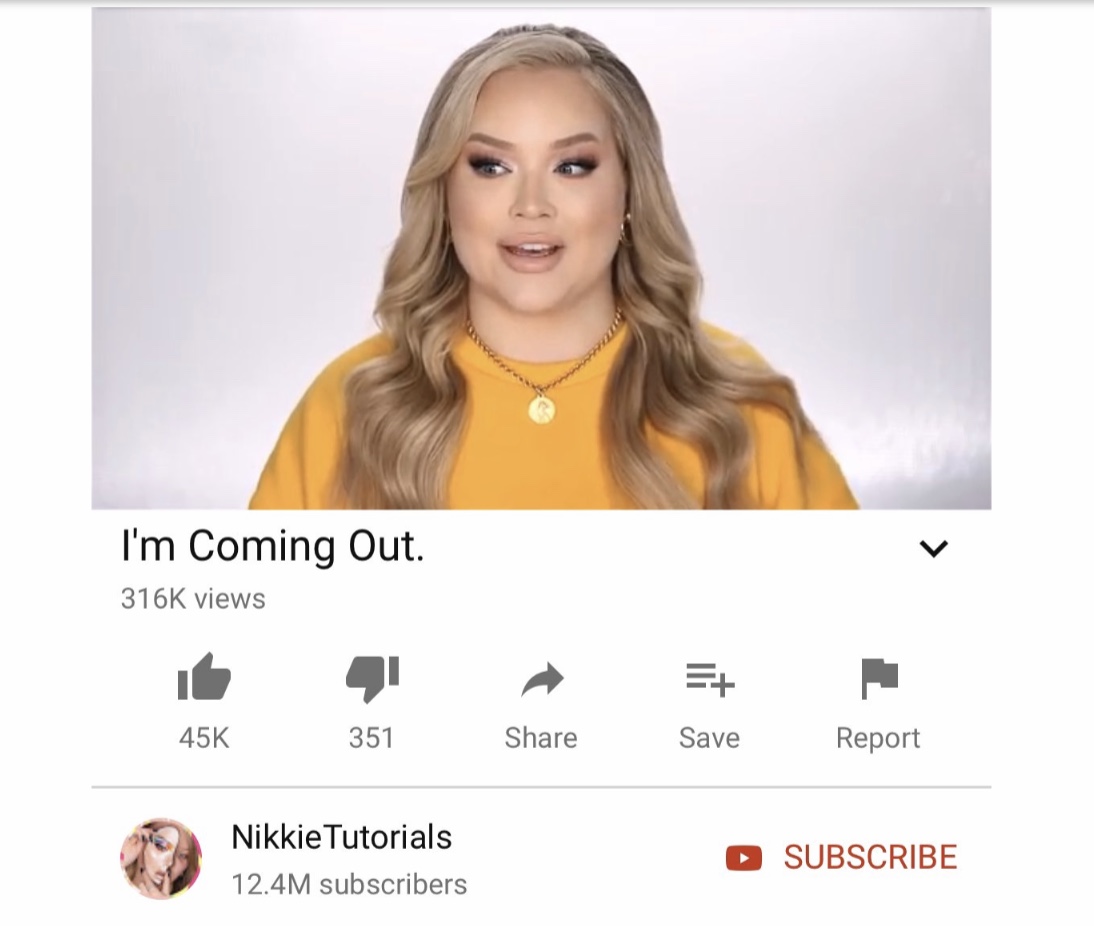Click the red YouTube logo icon
This screenshot has height=926, width=1094.
pos(744,858)
